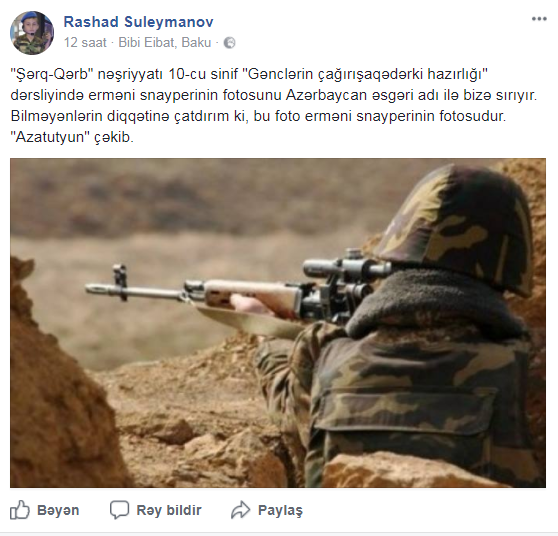Viewport: 558px width, 536px height.
Task: Click the post text starting "Bilməyənlərin diqqətinə"
Action: 258,116
